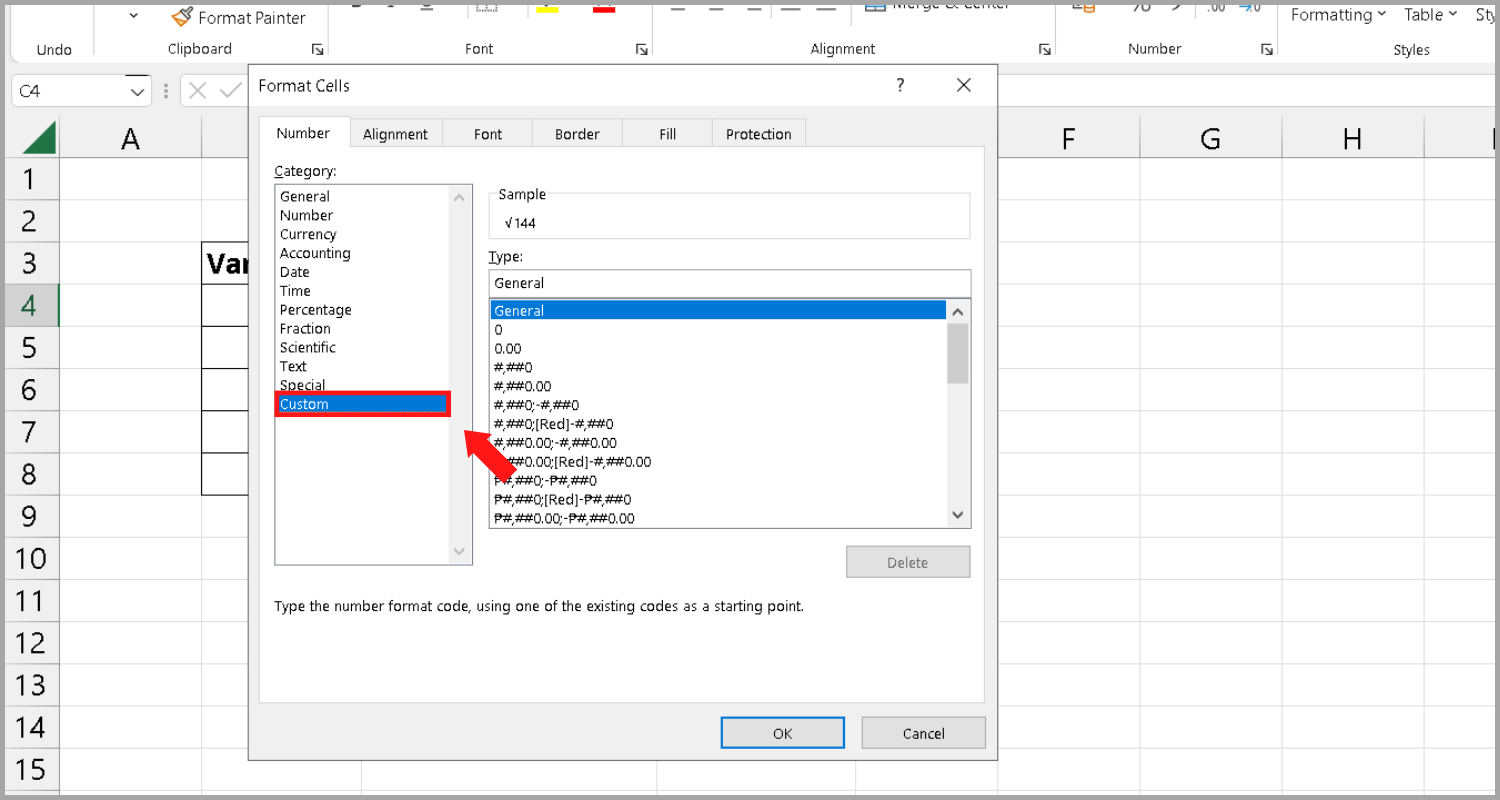Screen dimensions: 1500x800
Task: Expand the Name Box dropdown
Action: click(137, 91)
